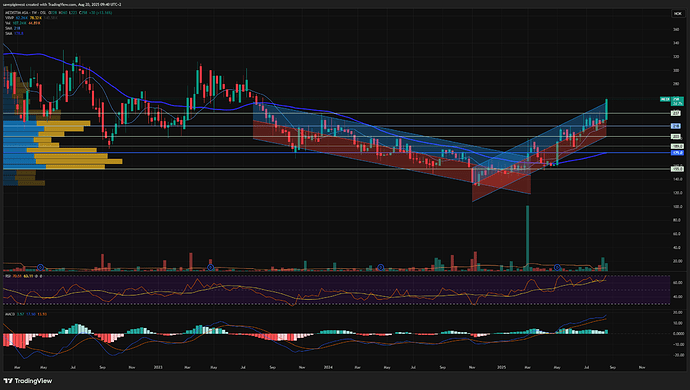Click the blue event marker near May 2023

(210, 267)
